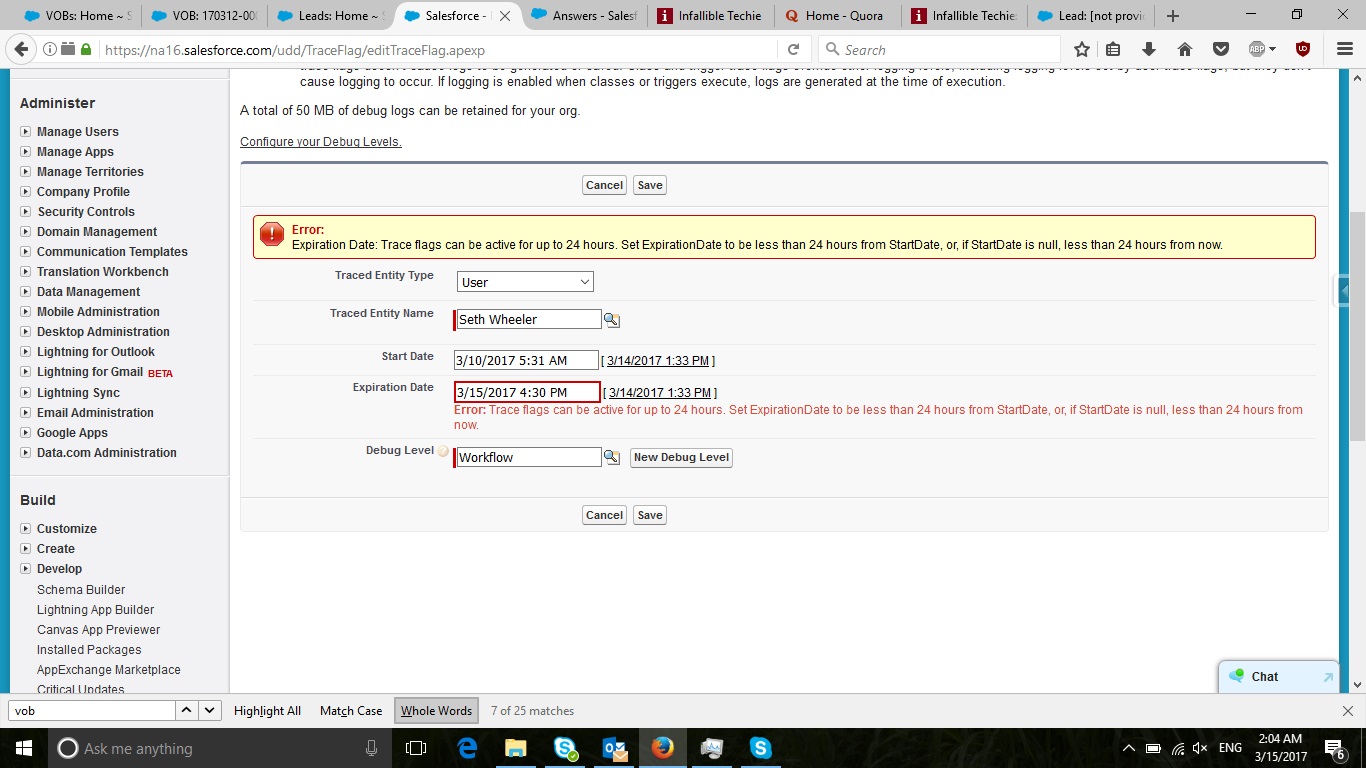Open the Traced Entity Name lookup magnifier
The width and height of the screenshot is (1366, 768).
[x=611, y=319]
